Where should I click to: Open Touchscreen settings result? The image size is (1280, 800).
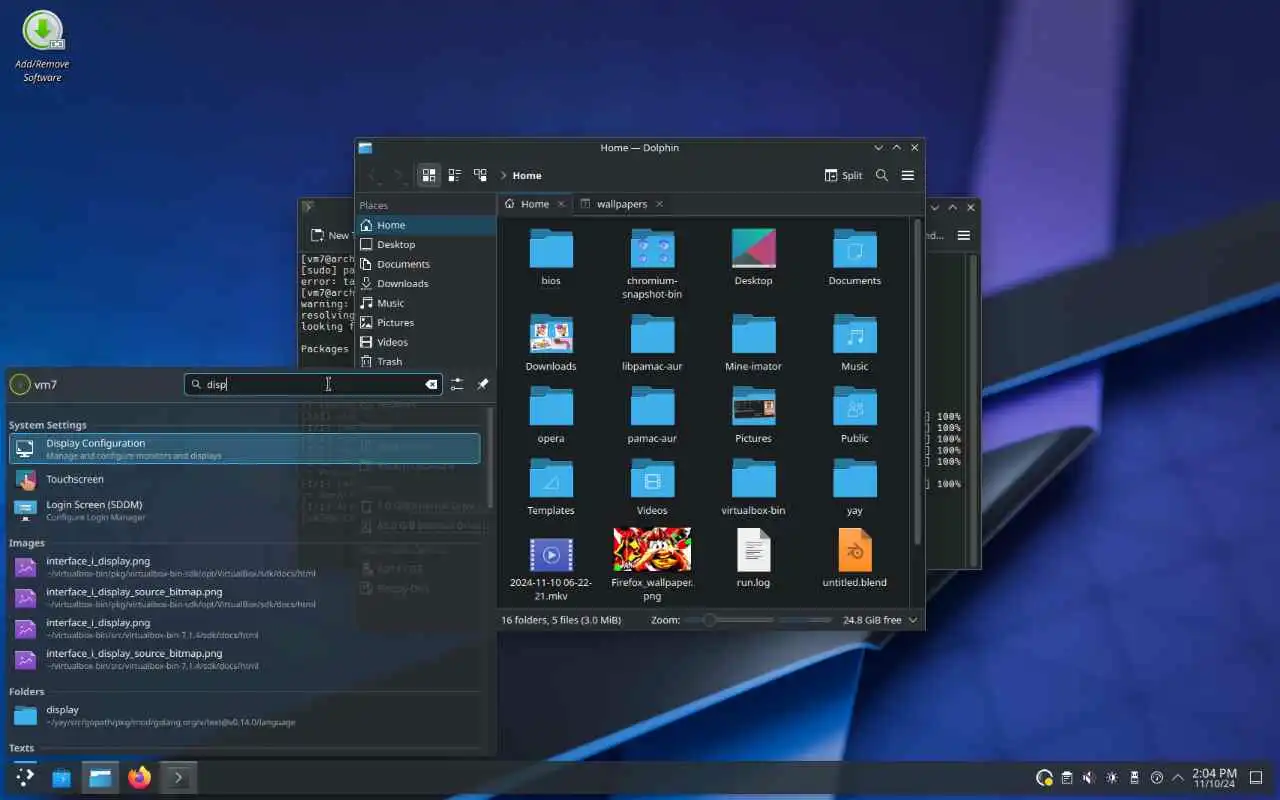pyautogui.click(x=245, y=479)
